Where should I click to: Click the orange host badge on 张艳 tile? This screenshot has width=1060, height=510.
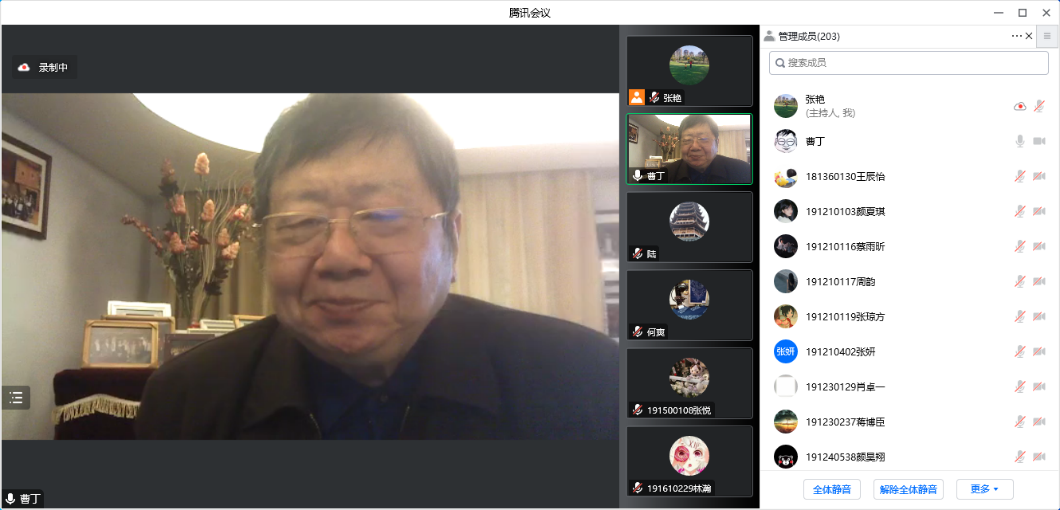coord(637,97)
